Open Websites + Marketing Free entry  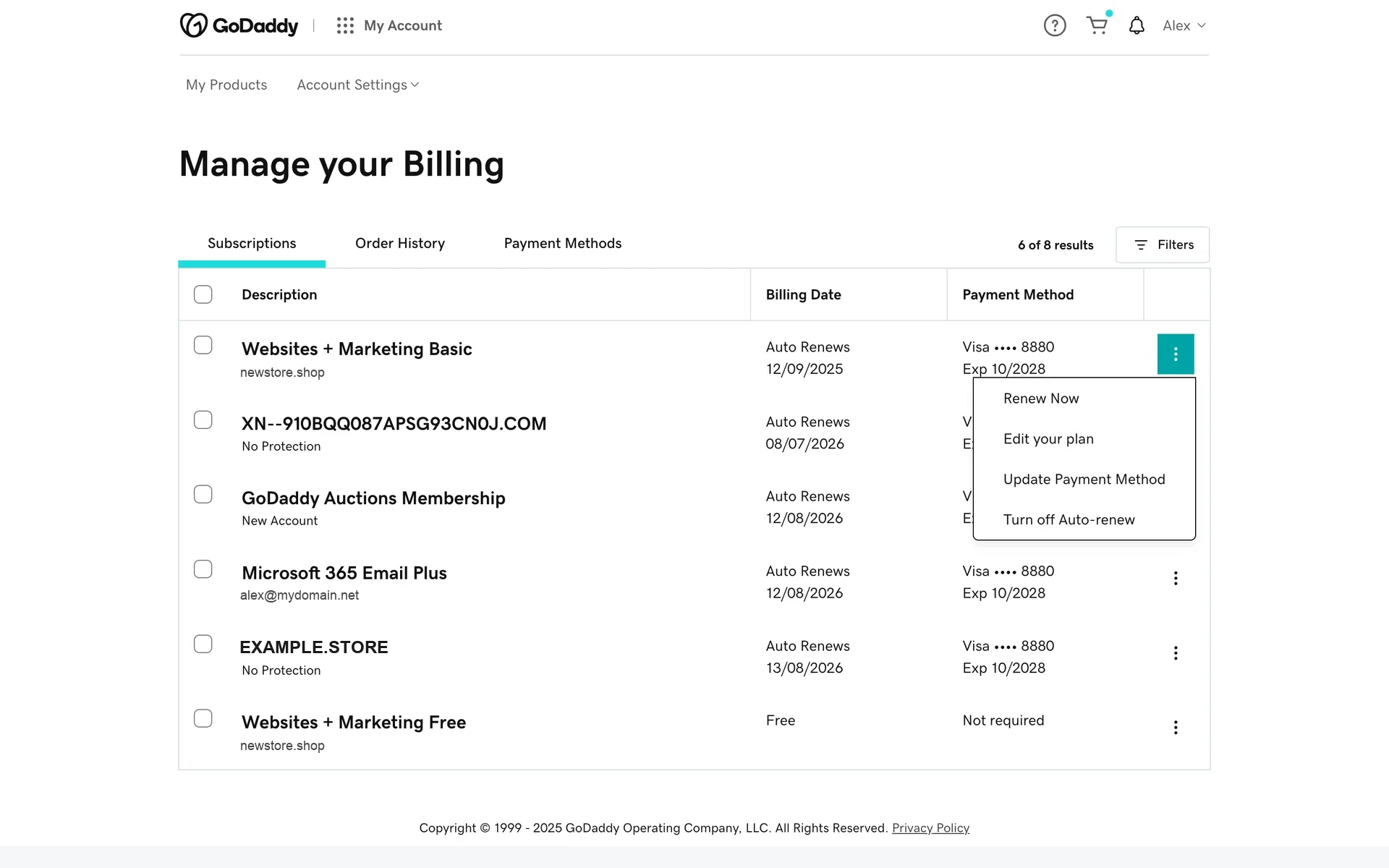(354, 722)
